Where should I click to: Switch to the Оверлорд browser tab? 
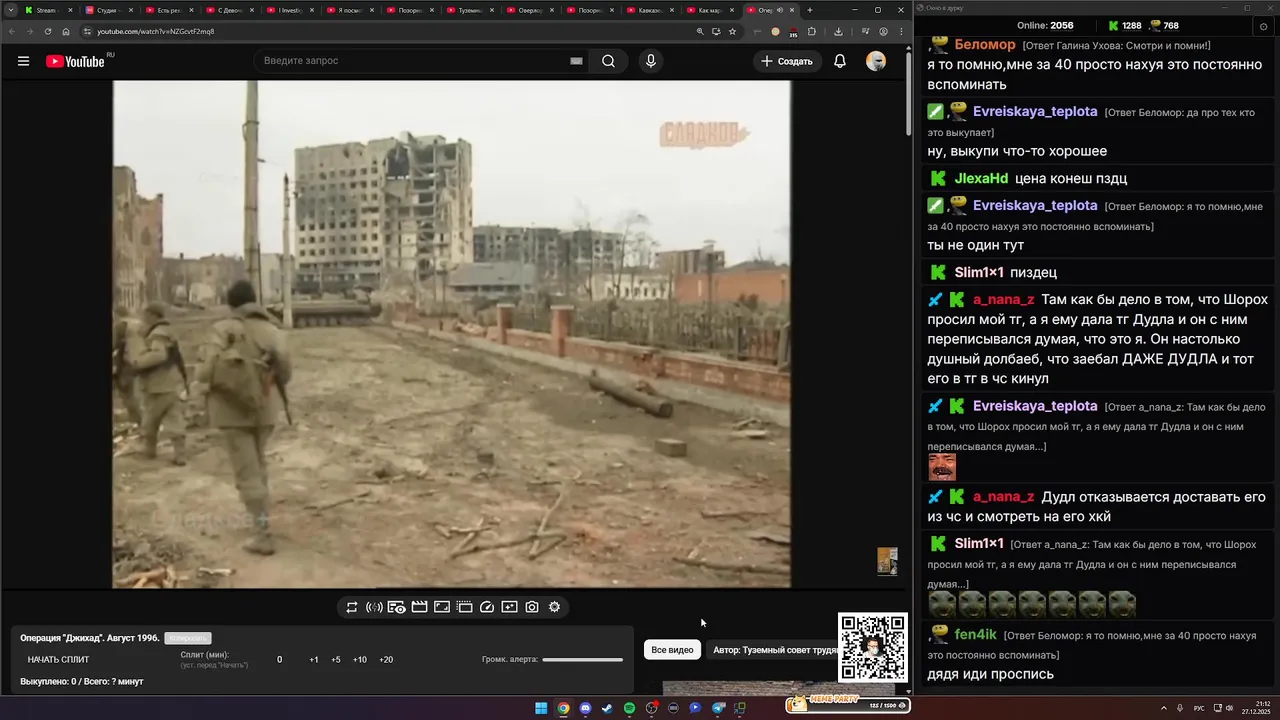pyautogui.click(x=530, y=10)
